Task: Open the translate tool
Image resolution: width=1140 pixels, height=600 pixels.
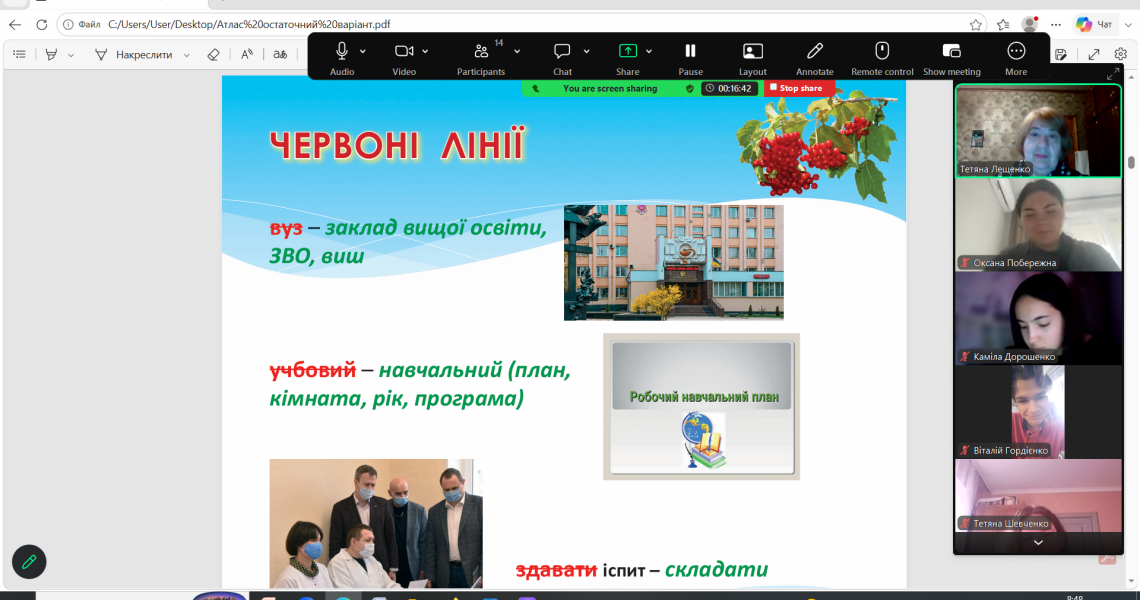Action: point(280,55)
